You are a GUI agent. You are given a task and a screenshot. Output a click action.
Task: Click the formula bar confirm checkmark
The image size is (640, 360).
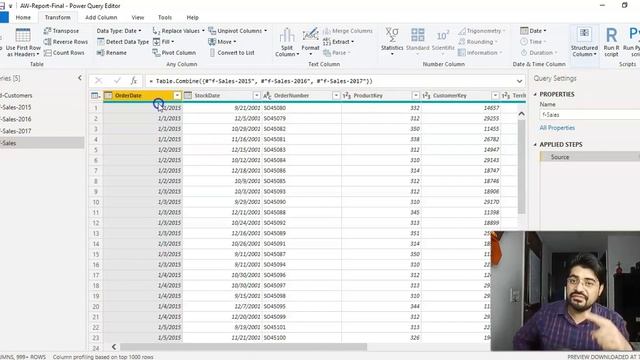click(x=117, y=81)
